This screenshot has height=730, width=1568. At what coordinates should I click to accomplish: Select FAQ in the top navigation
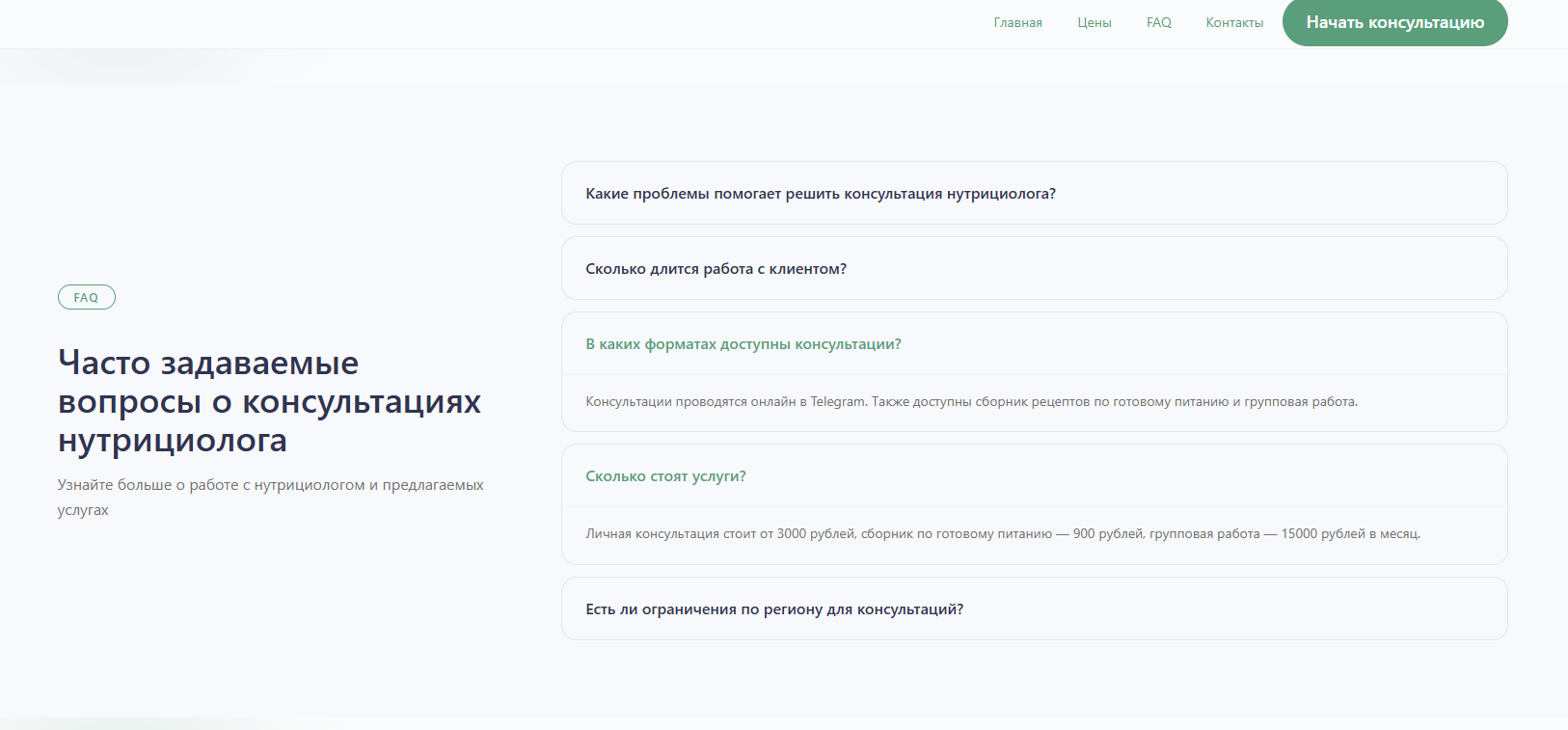point(1158,23)
